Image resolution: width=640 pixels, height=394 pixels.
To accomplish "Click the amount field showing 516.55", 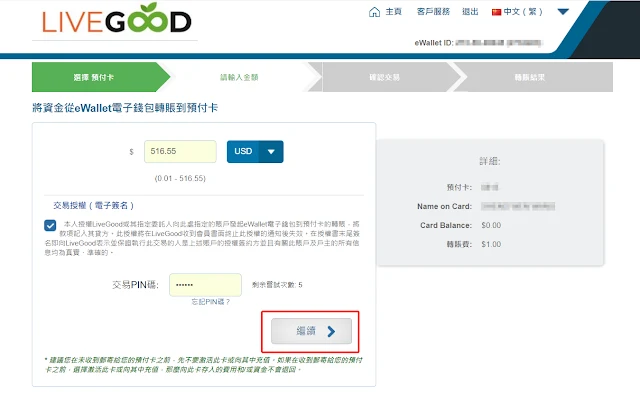I will 180,151.
